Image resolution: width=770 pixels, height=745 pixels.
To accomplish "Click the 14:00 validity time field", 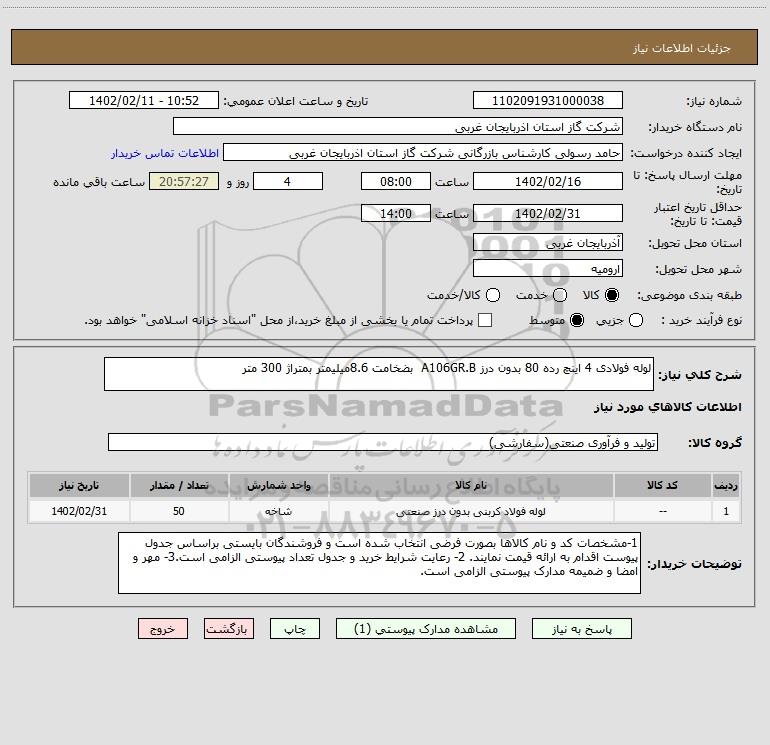I will [396, 213].
